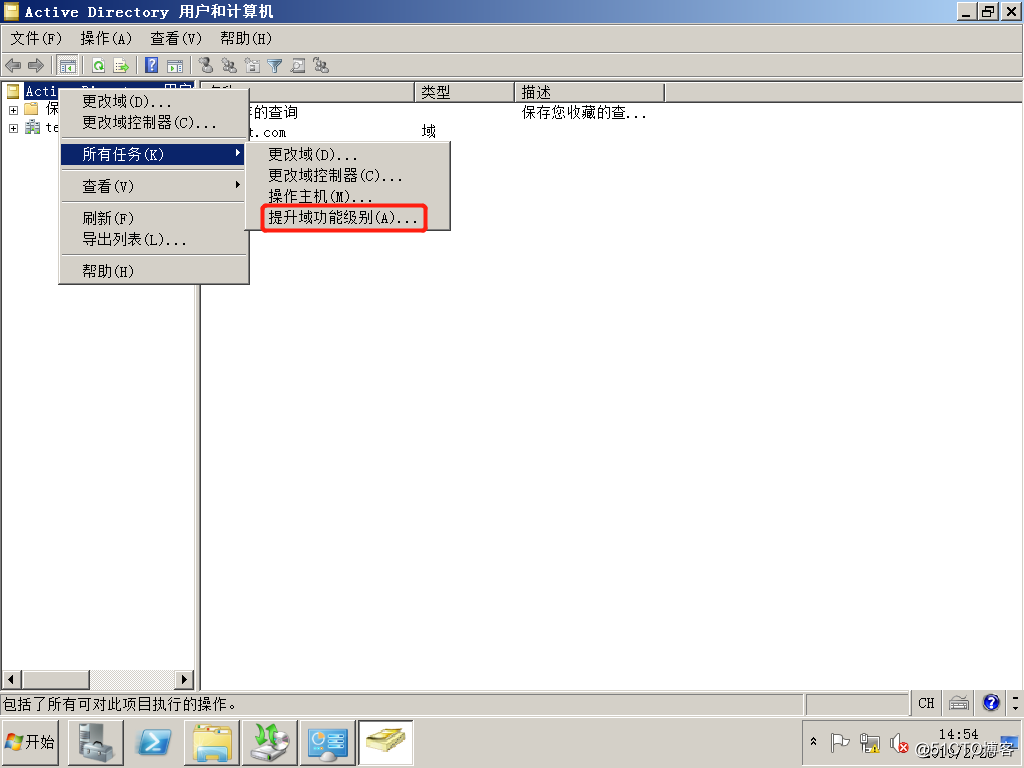Choose 帮助(H) in the context menu

(x=153, y=271)
